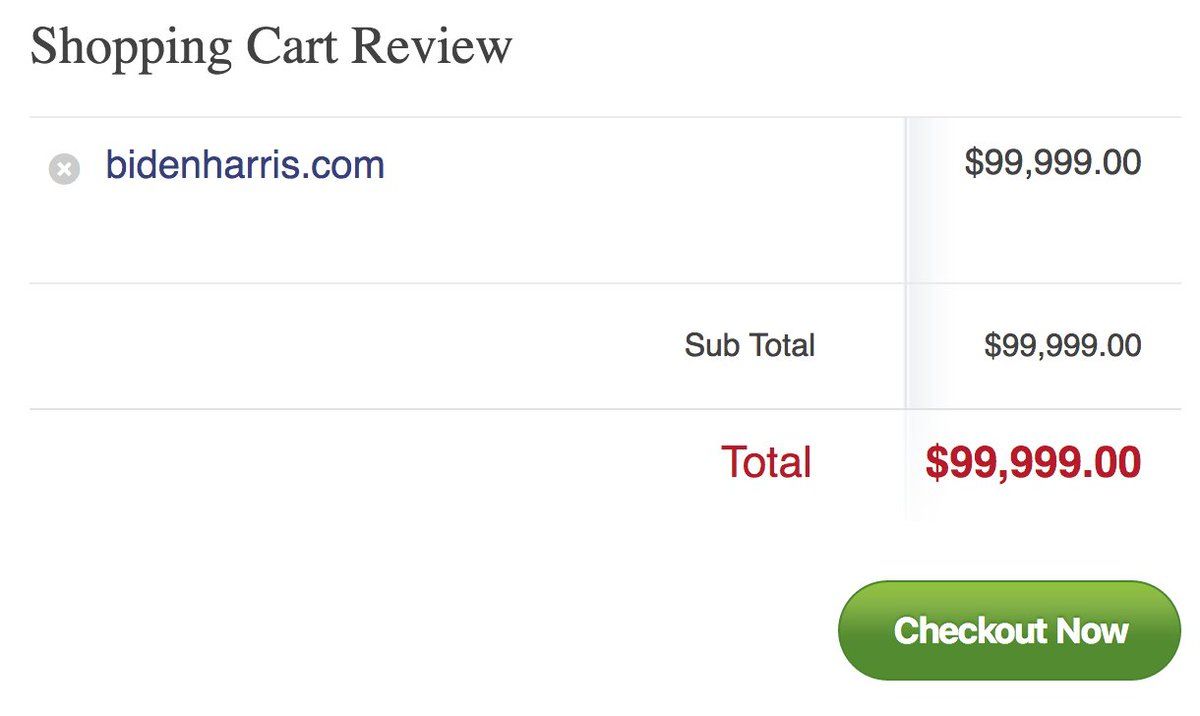Click the word Sub in Sub Total
Screen dimensions: 1200x716
[708, 346]
